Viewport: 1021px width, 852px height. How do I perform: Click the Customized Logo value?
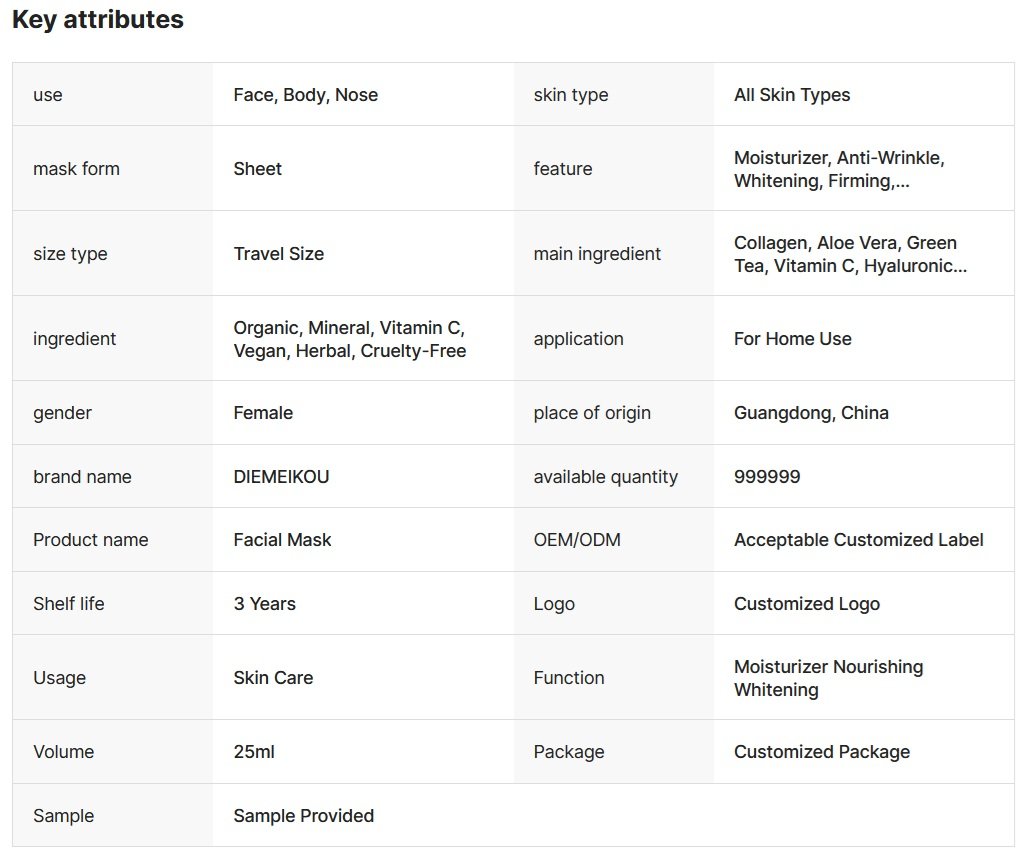pyautogui.click(x=807, y=604)
